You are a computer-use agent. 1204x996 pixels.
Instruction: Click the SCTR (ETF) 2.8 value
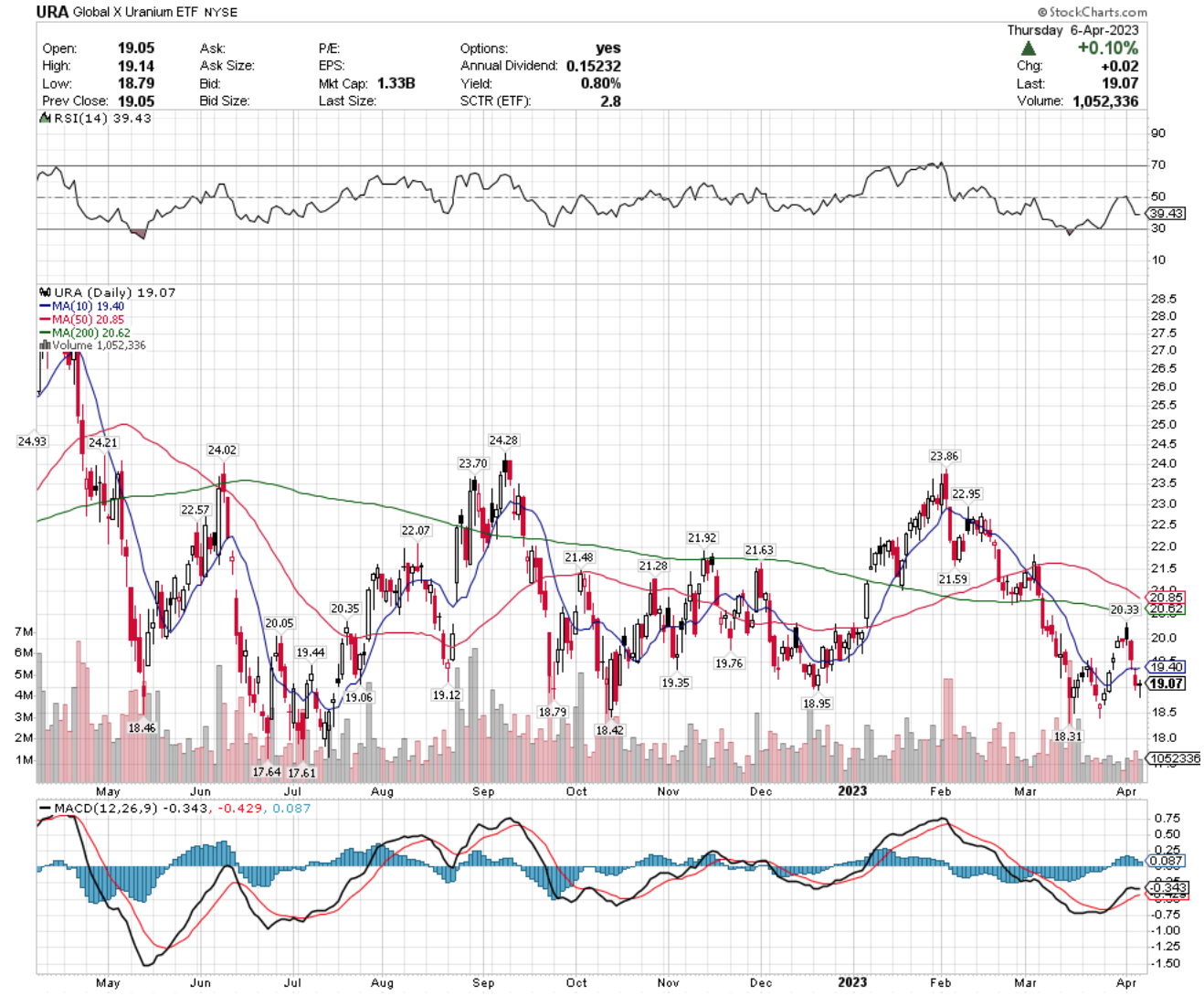(611, 101)
